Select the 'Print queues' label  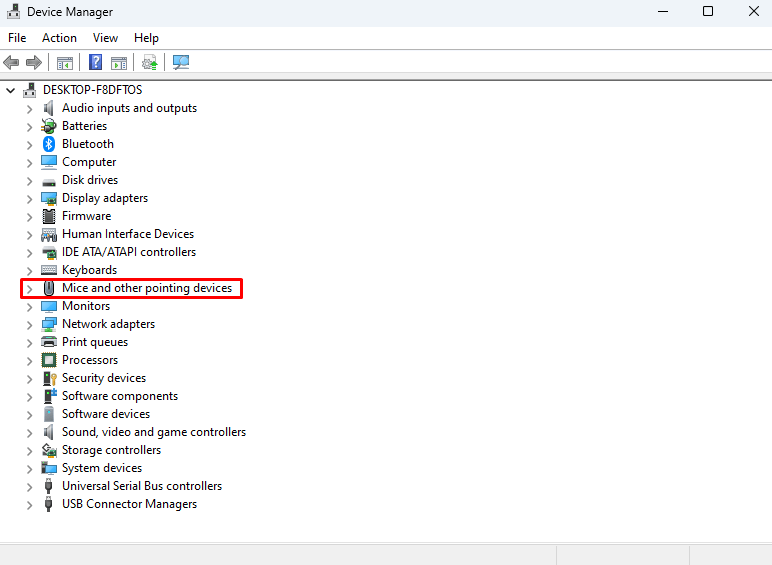[x=95, y=342]
